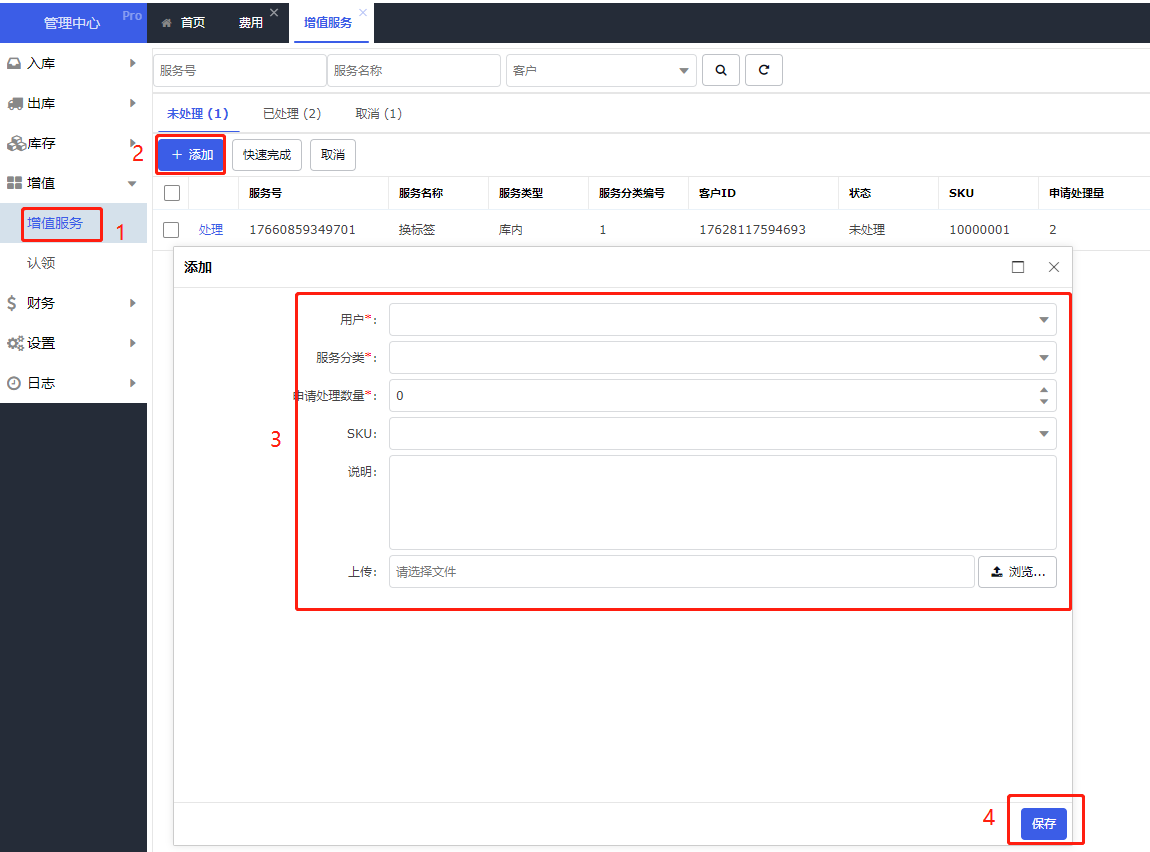Click cell 17628117594693
Image resolution: width=1150 pixels, height=852 pixels.
(x=752, y=229)
